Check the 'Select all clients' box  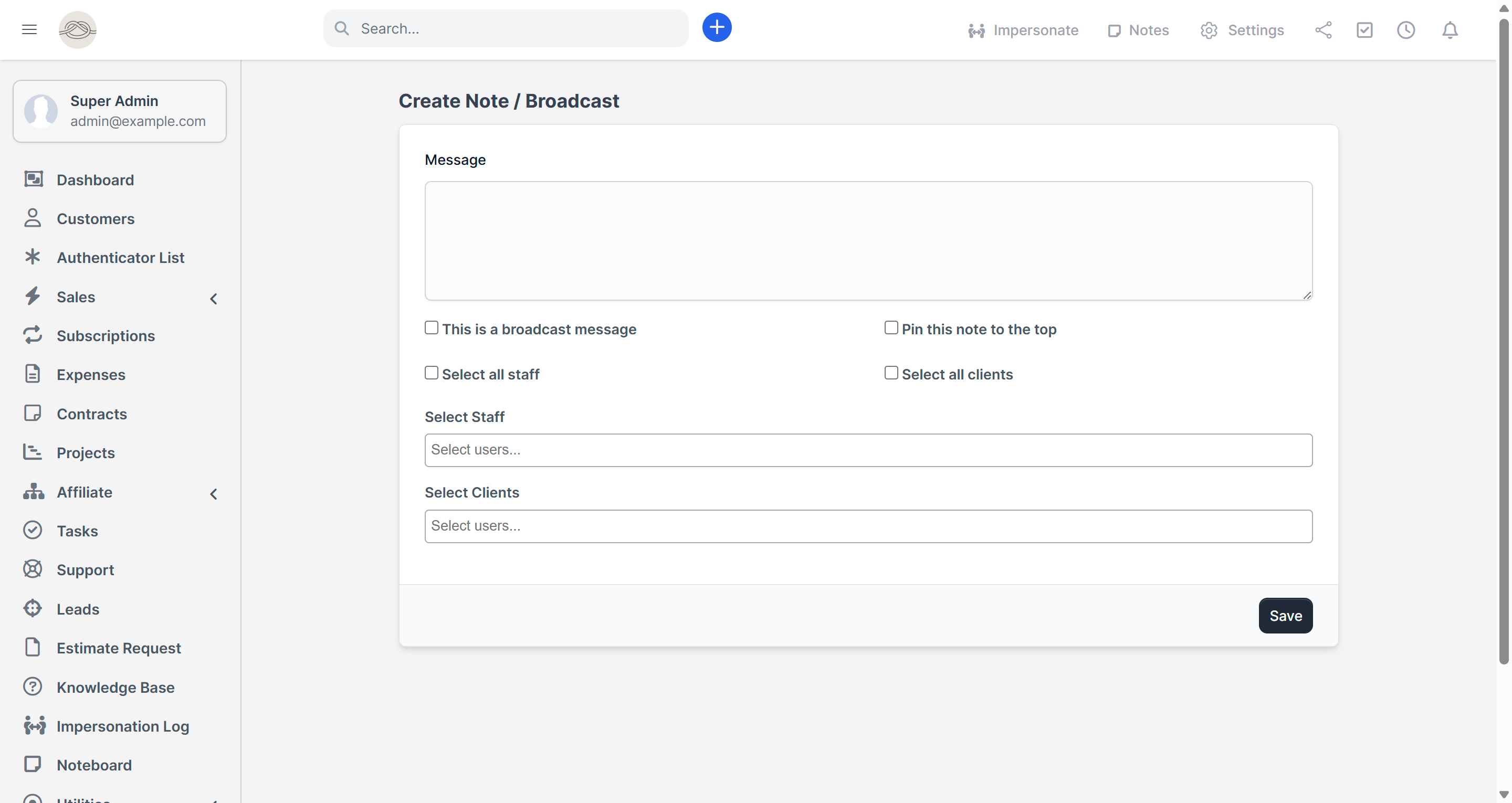coord(891,373)
